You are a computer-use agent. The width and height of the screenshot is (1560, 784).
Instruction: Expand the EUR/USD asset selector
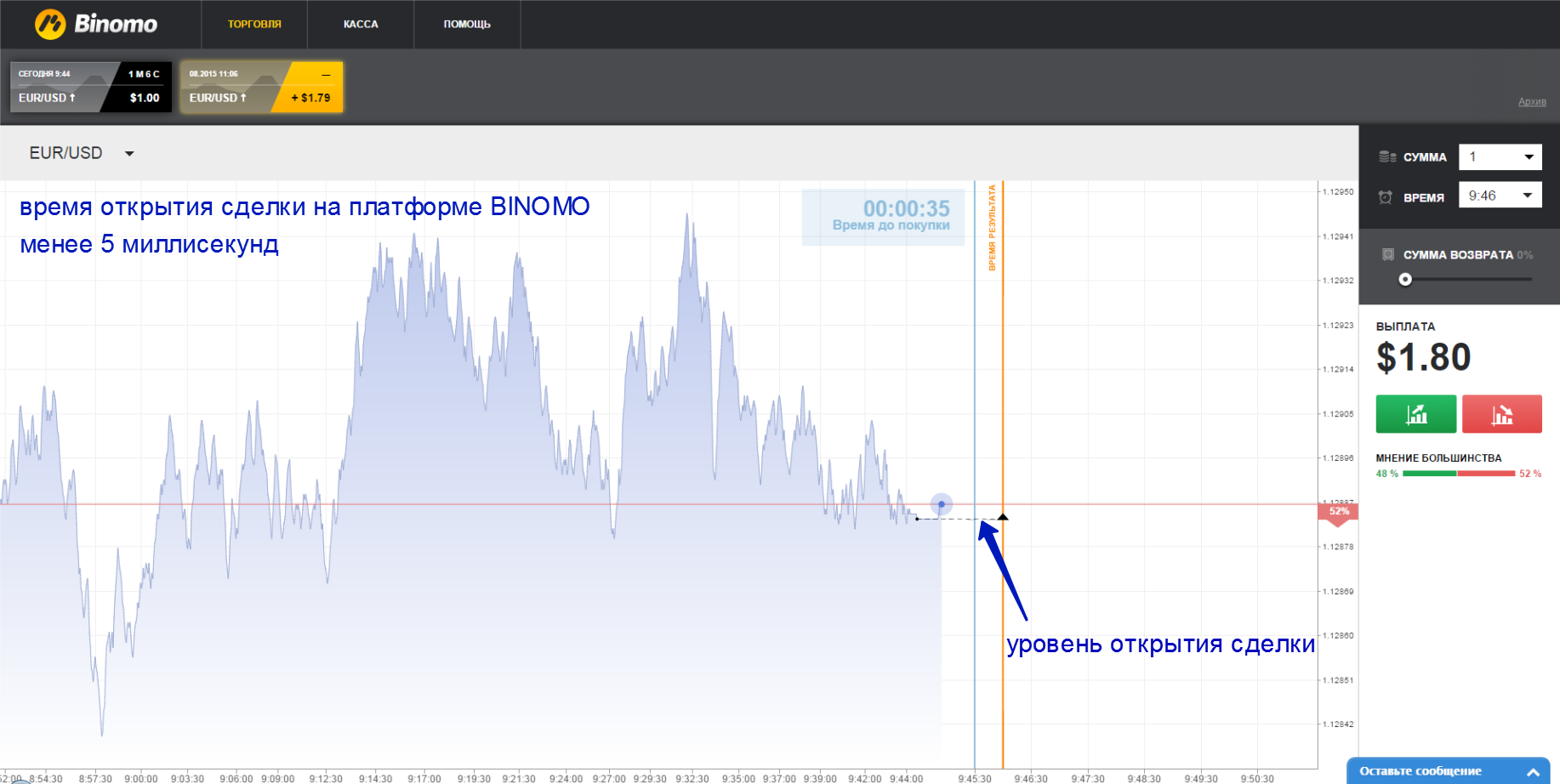point(129,153)
